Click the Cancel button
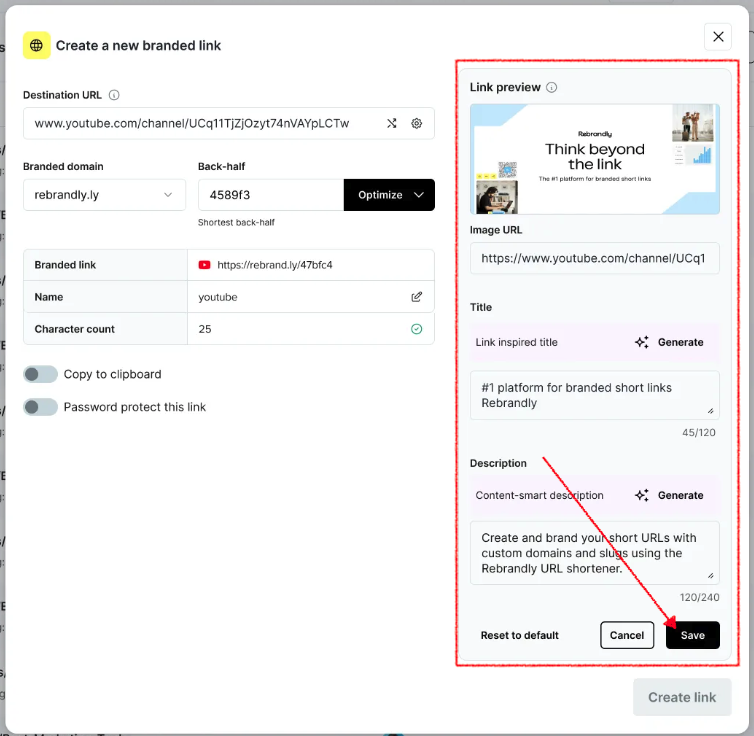This screenshot has width=754, height=736. click(x=627, y=635)
